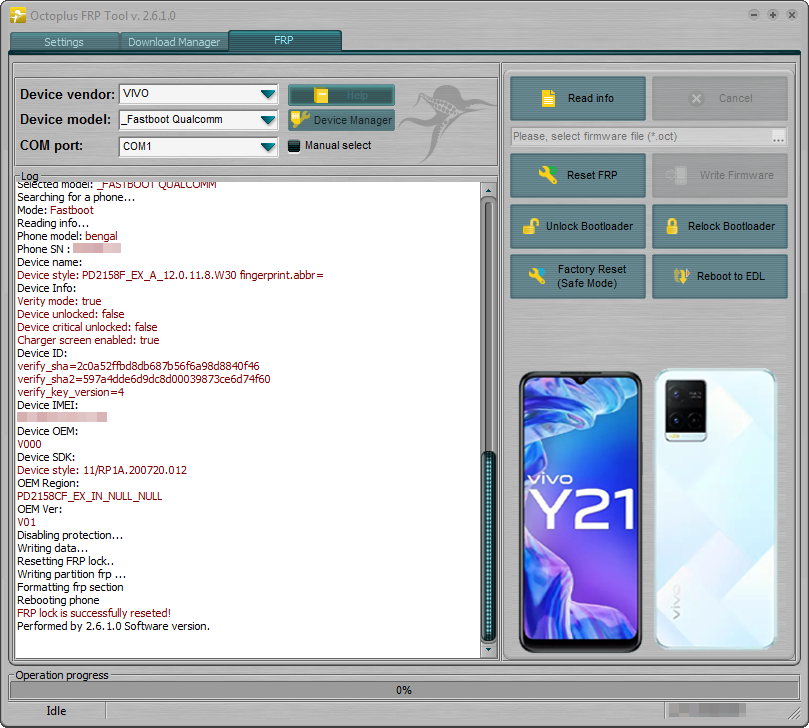Screen dimensions: 809x728
Task: Click the Octoplus app logo in title bar
Action: tap(18, 15)
